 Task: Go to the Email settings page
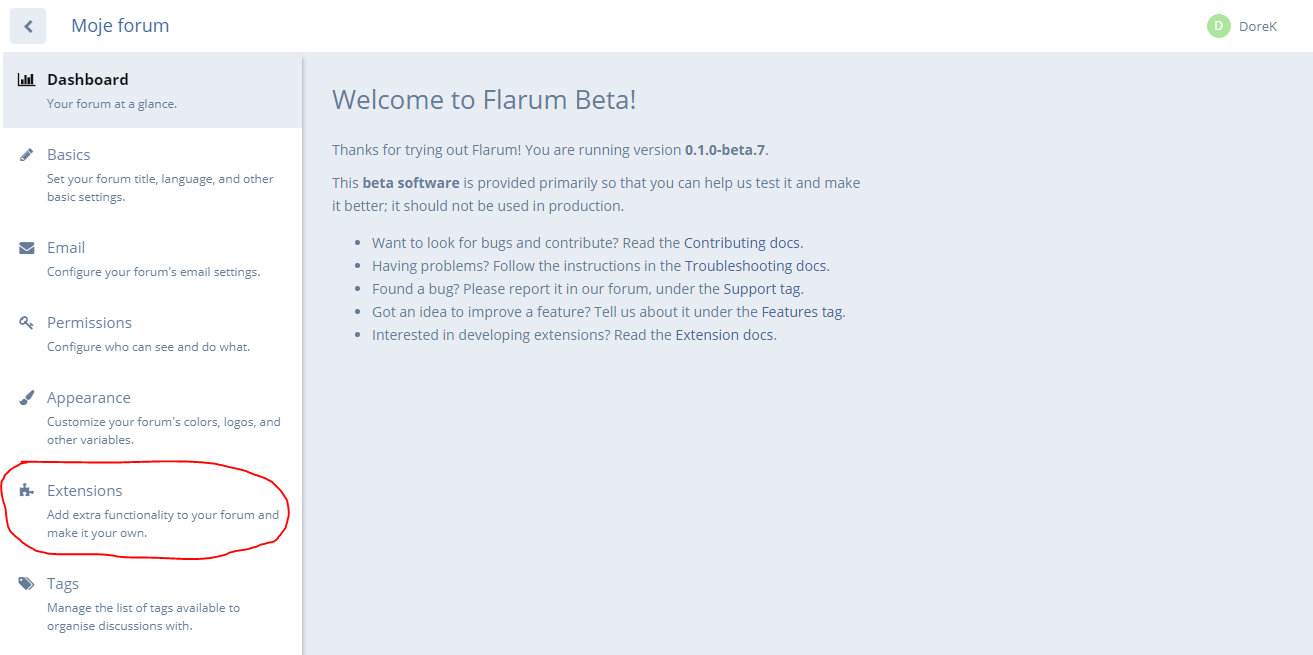tap(66, 248)
